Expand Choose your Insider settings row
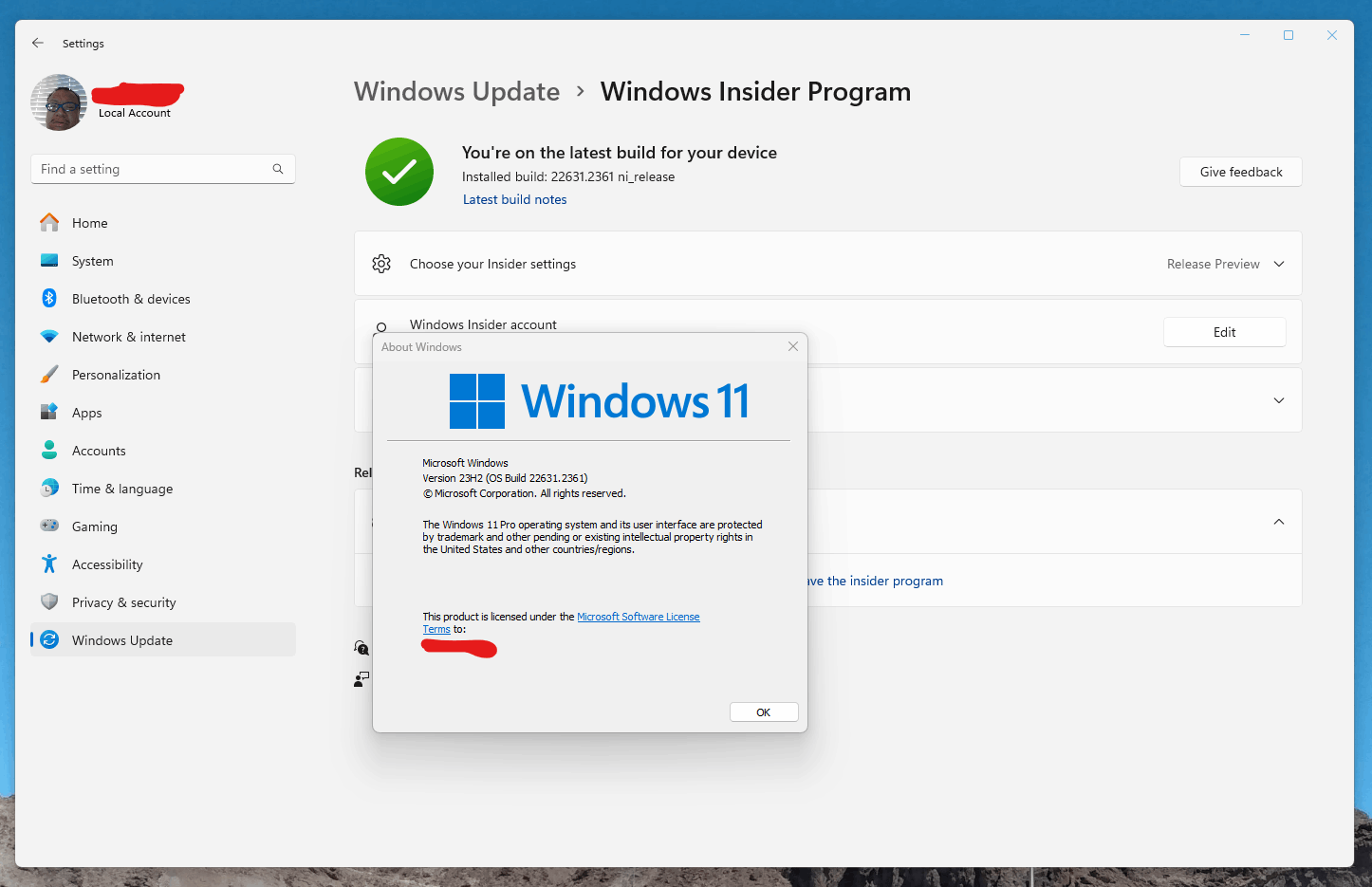The image size is (1372, 887). pyautogui.click(x=827, y=264)
